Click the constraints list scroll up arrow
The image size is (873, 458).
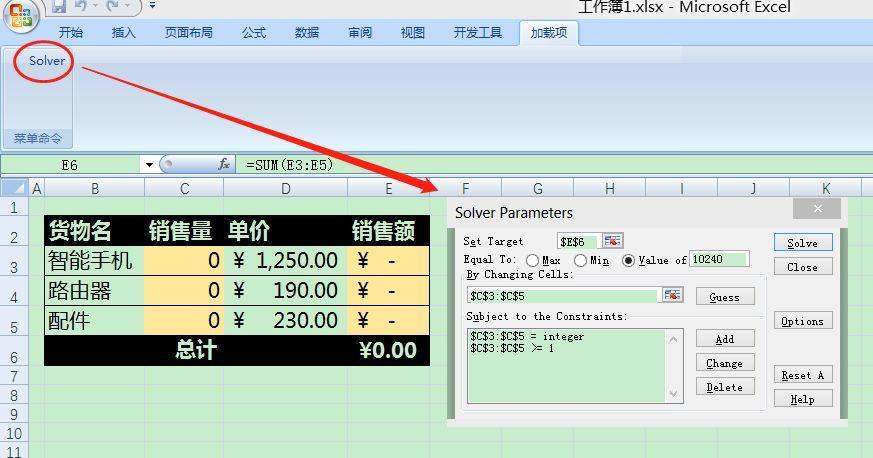674,339
